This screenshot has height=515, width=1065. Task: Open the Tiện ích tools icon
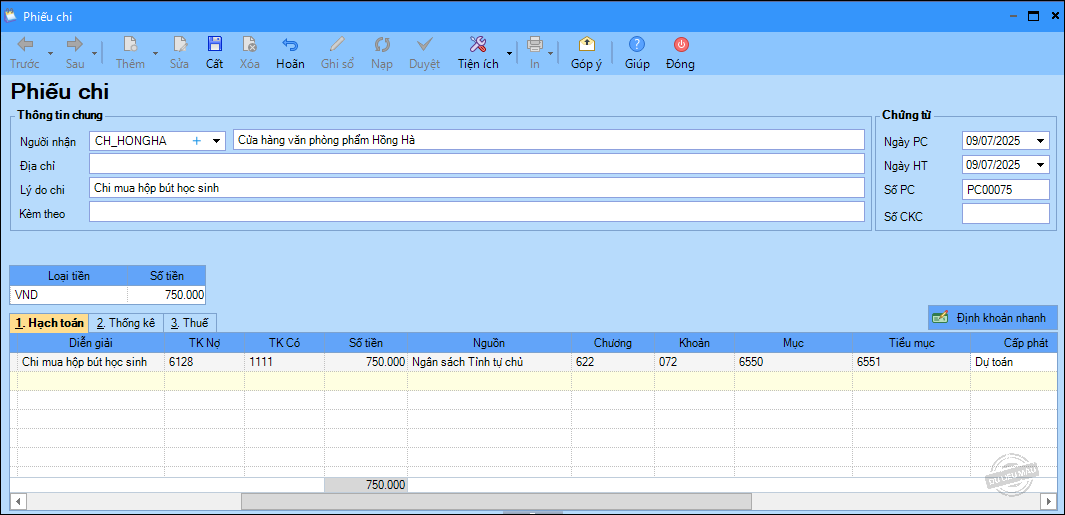pyautogui.click(x=478, y=45)
